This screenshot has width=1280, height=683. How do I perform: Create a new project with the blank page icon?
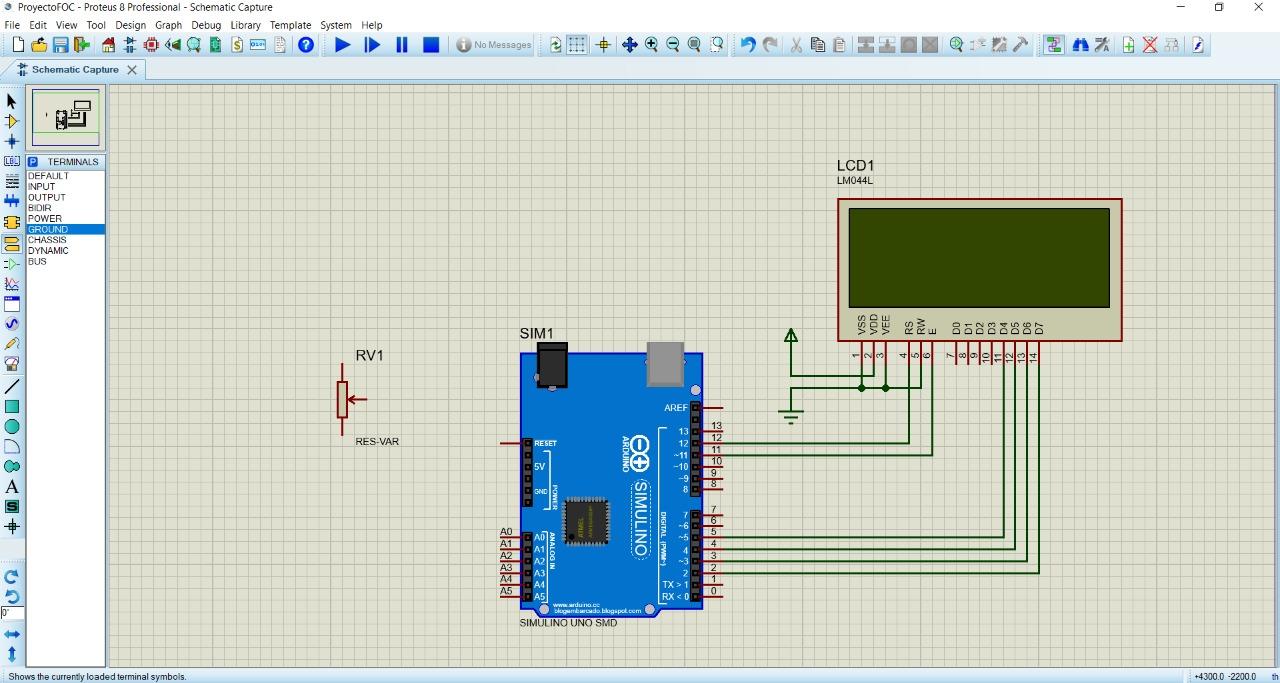coord(18,45)
